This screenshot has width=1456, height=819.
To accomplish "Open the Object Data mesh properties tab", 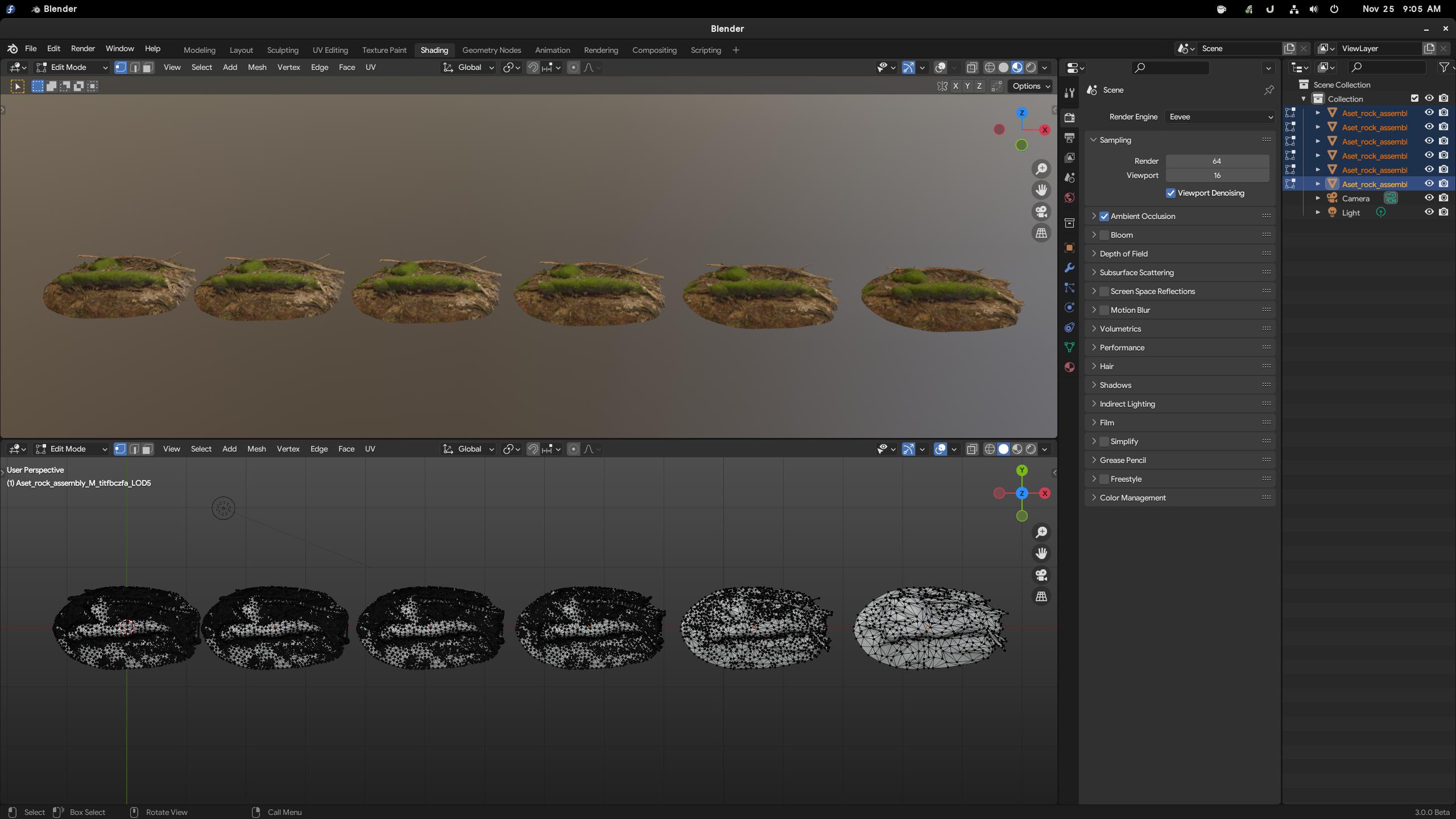I will click(x=1069, y=347).
